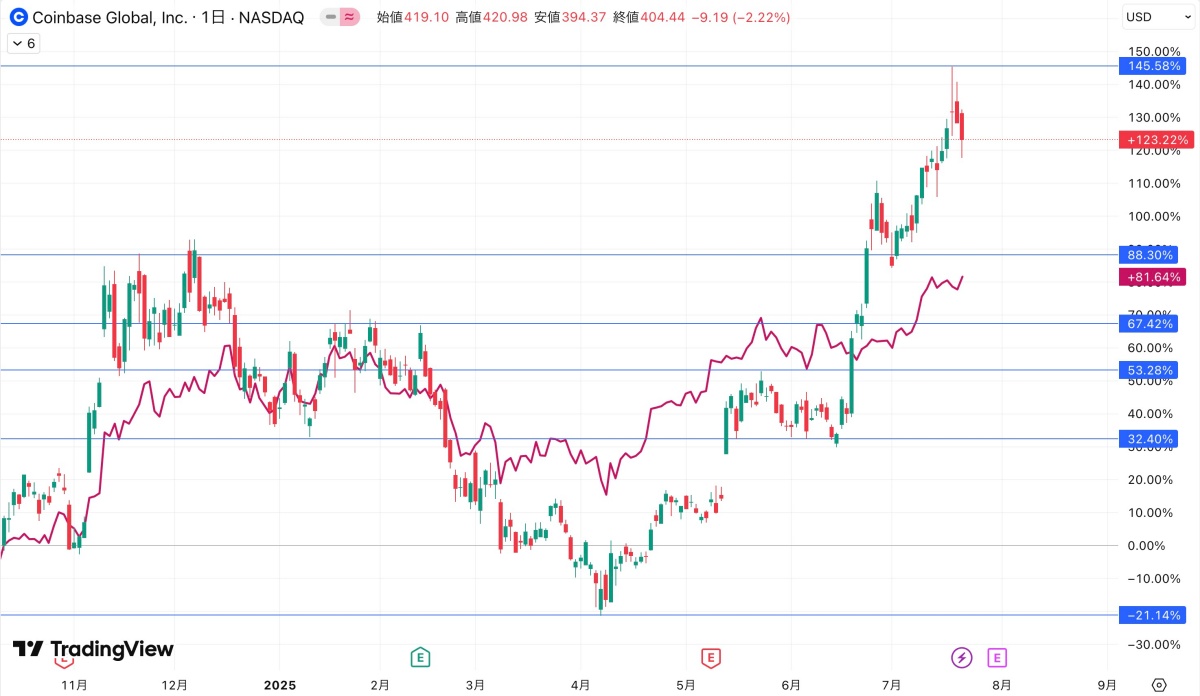Click the 150.00% price axis label
1200x696 pixels.
point(1152,51)
